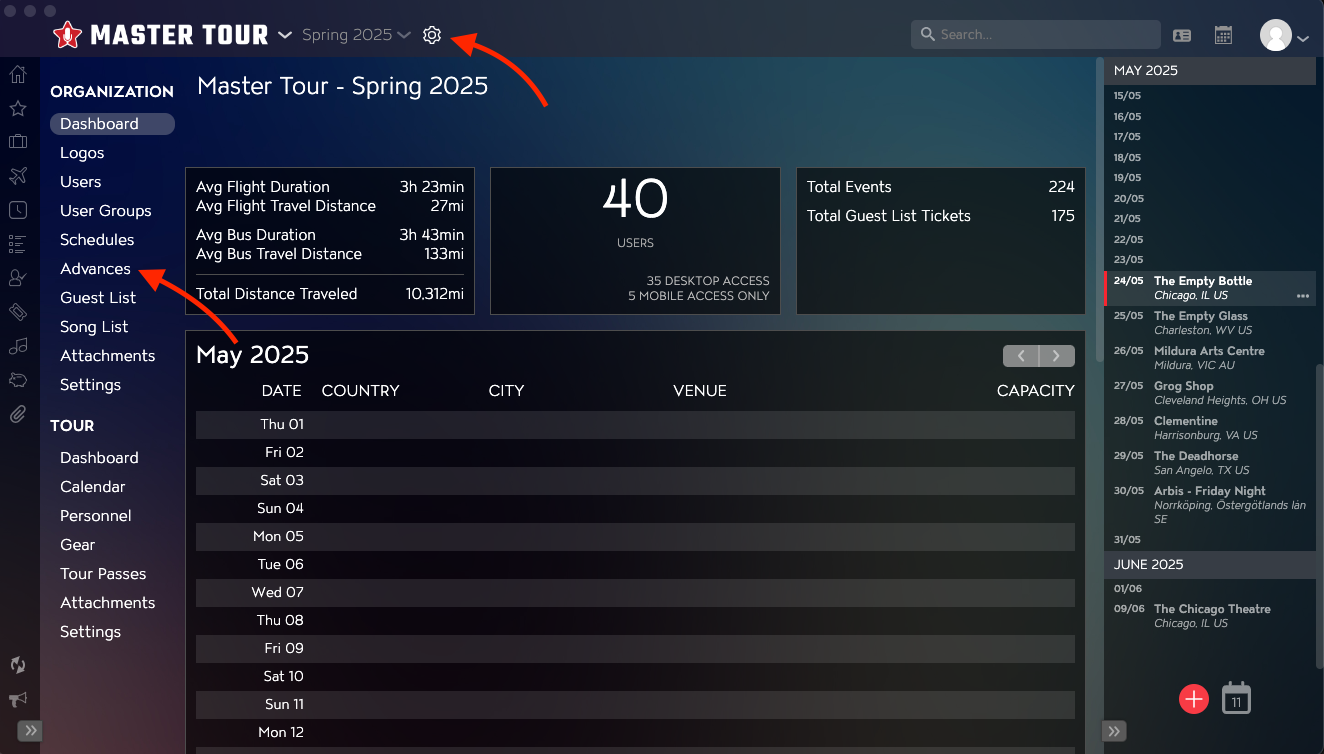
Task: Collapse right events panel with double-arrow button
Action: 1114,731
